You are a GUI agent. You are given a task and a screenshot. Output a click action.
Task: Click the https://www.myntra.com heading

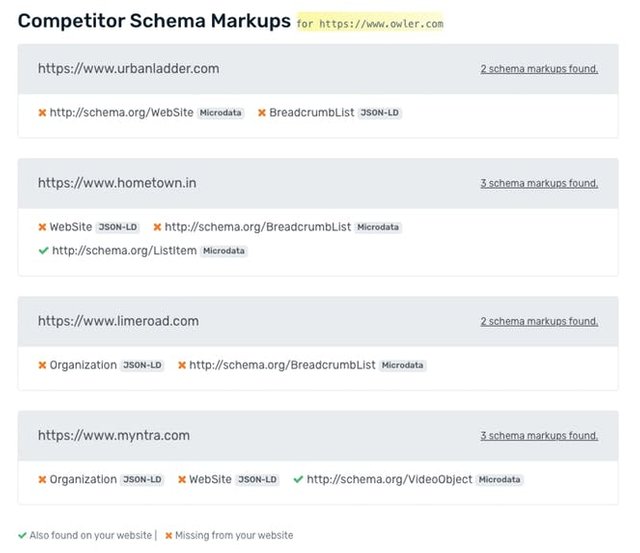click(x=114, y=435)
